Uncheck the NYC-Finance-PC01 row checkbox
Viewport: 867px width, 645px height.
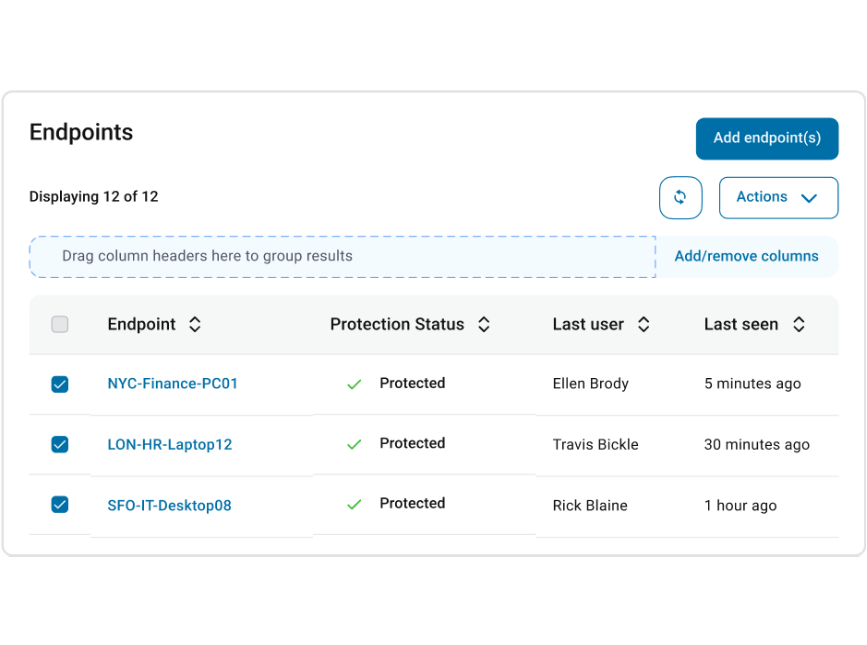(60, 384)
